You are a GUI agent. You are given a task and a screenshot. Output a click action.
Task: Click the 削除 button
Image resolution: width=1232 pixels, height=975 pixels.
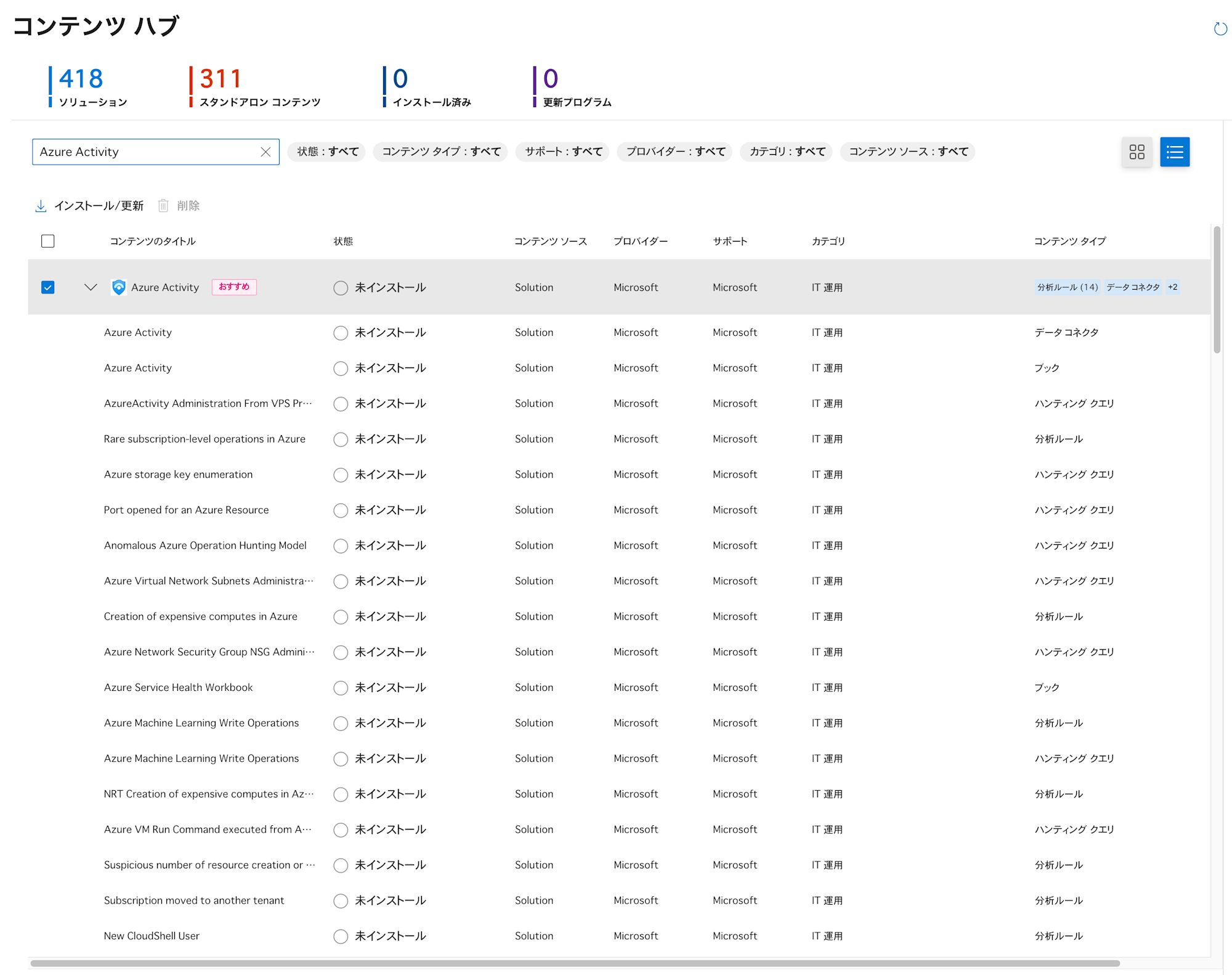click(x=179, y=206)
